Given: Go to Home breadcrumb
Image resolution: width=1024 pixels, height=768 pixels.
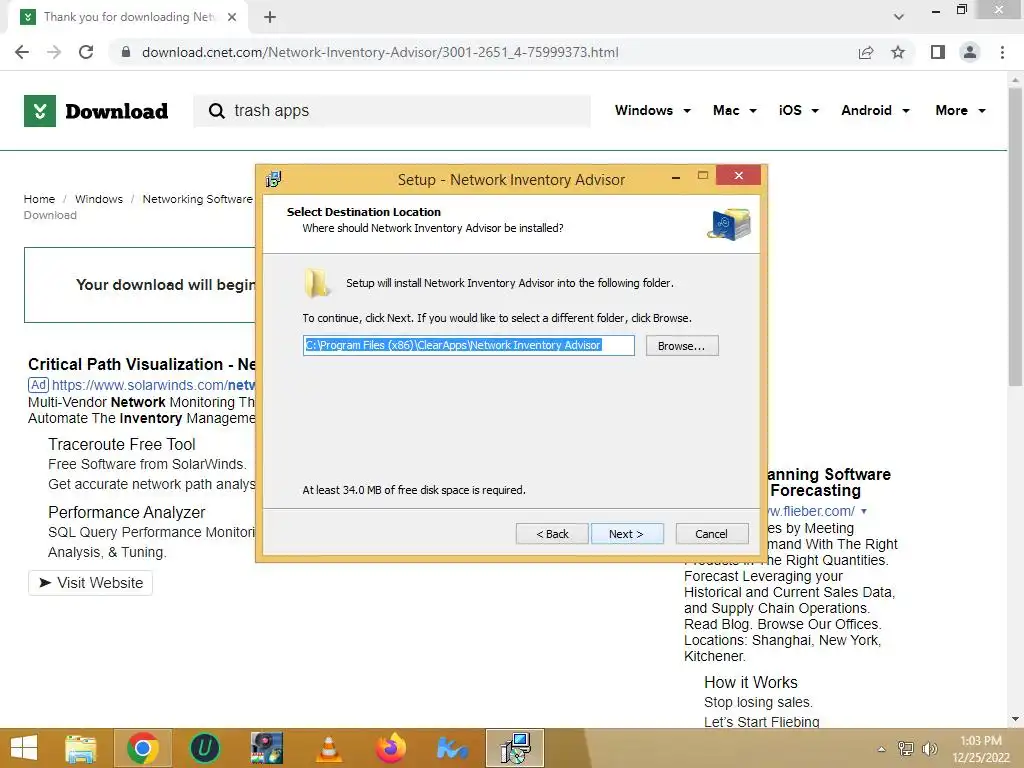Looking at the screenshot, I should [x=39, y=199].
